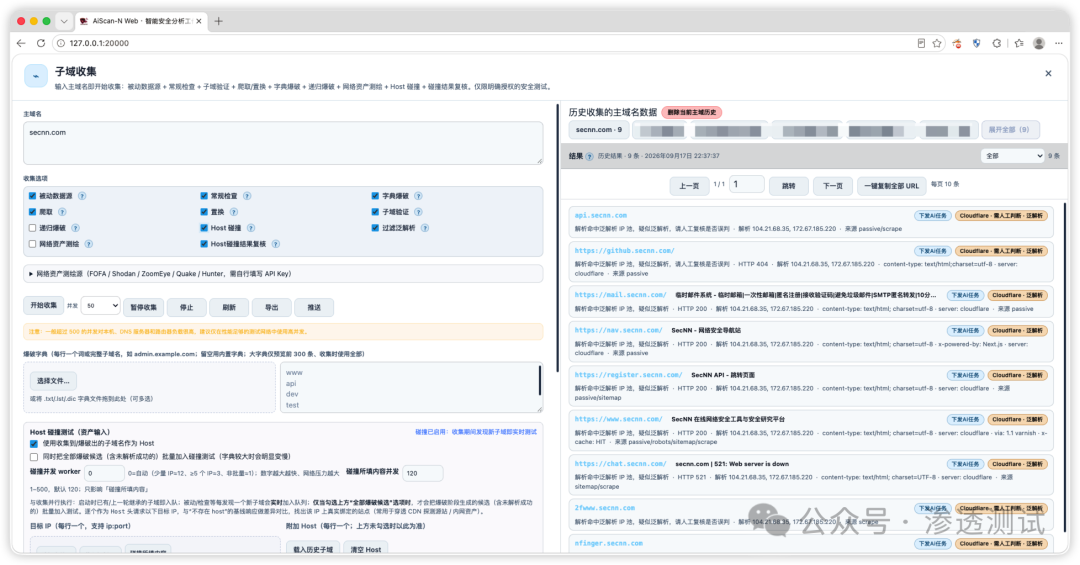Click the 刷新 button

[x=229, y=307]
